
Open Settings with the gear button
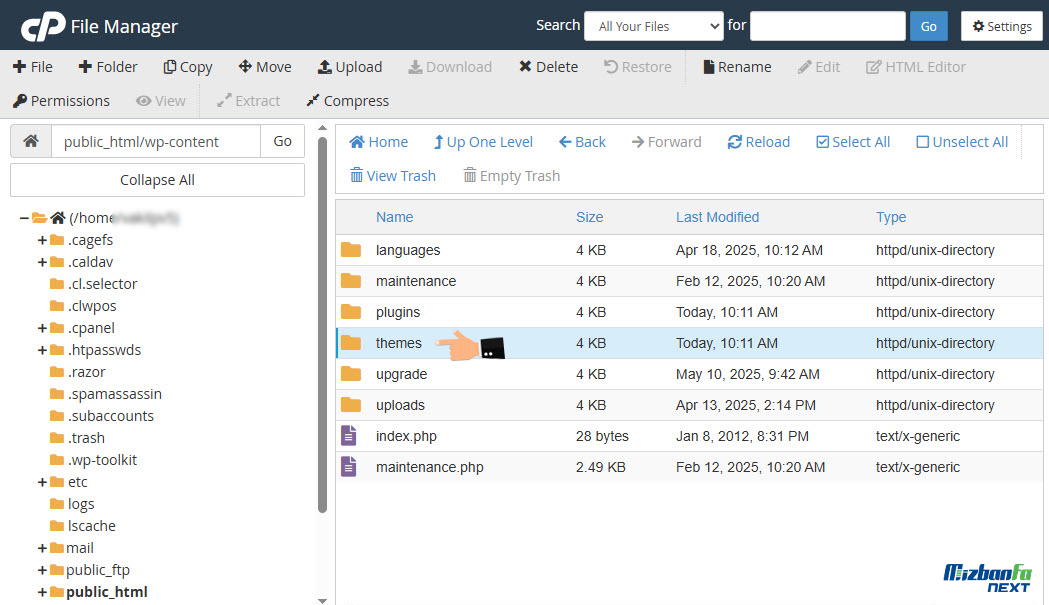[x=1002, y=26]
